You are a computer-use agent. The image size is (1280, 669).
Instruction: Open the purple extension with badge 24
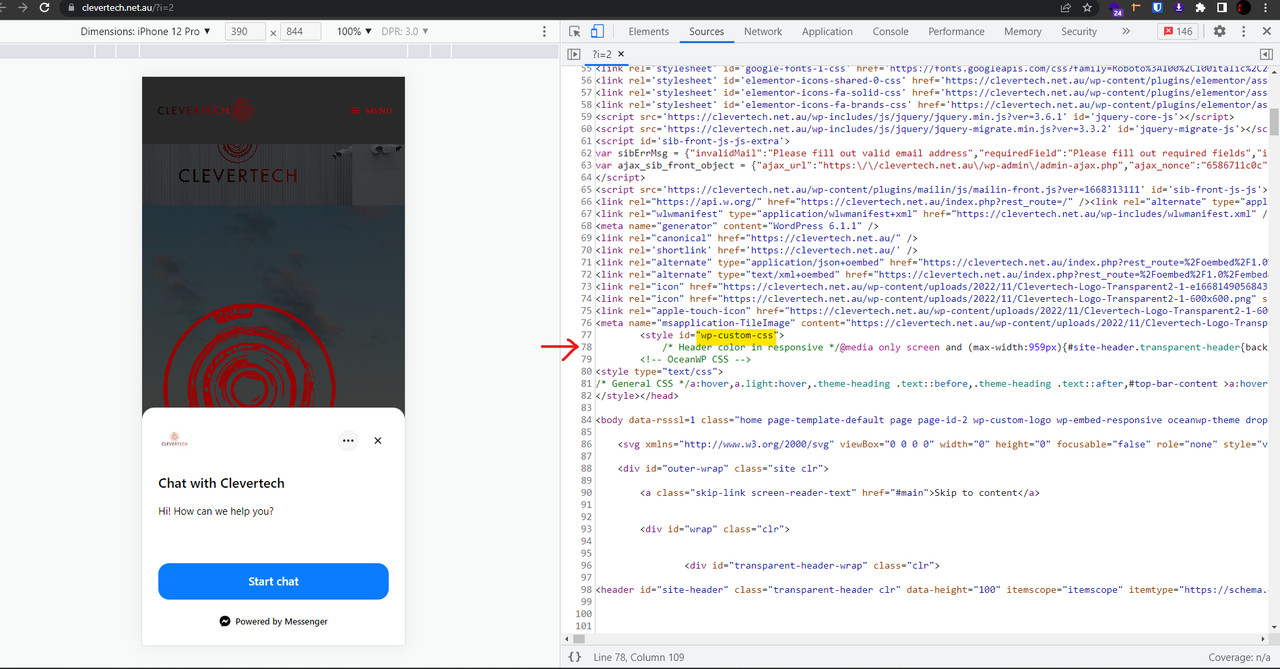(1117, 8)
